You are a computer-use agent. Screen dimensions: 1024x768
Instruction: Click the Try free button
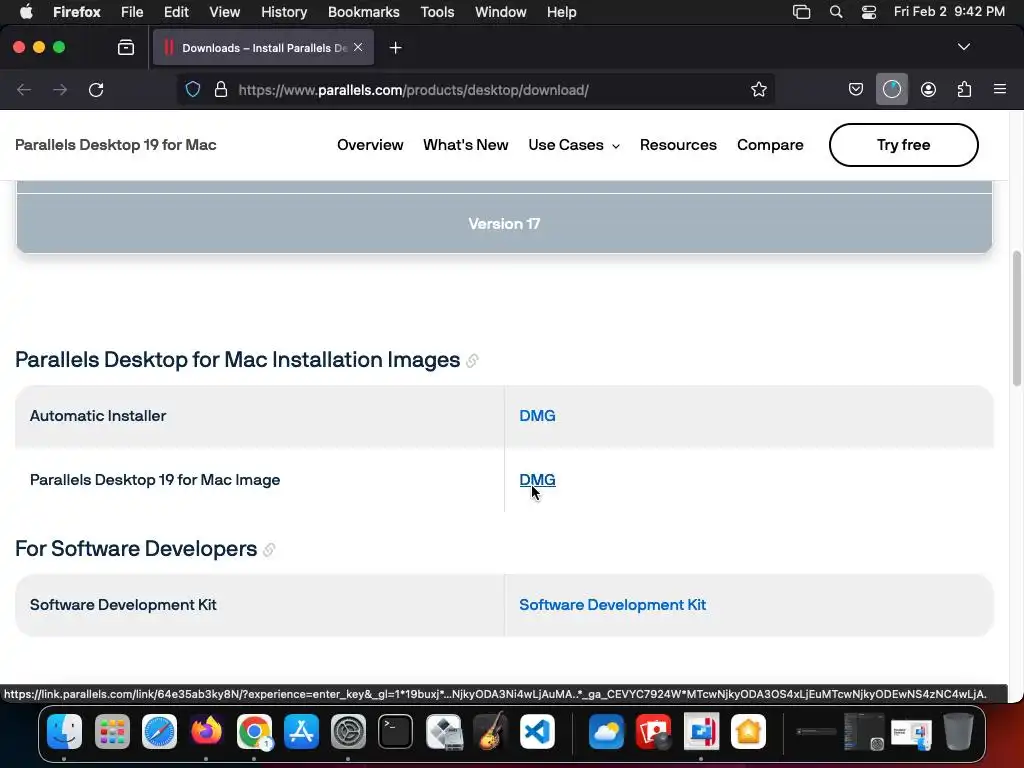[x=903, y=145]
